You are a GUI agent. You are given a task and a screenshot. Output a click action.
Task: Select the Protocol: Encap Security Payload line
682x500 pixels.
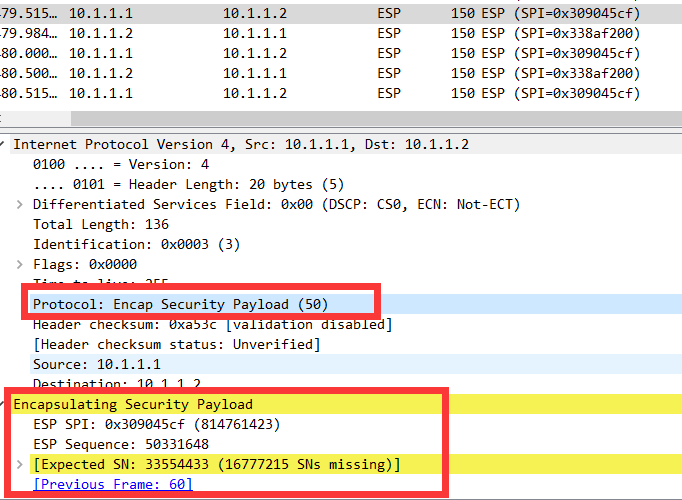180,304
